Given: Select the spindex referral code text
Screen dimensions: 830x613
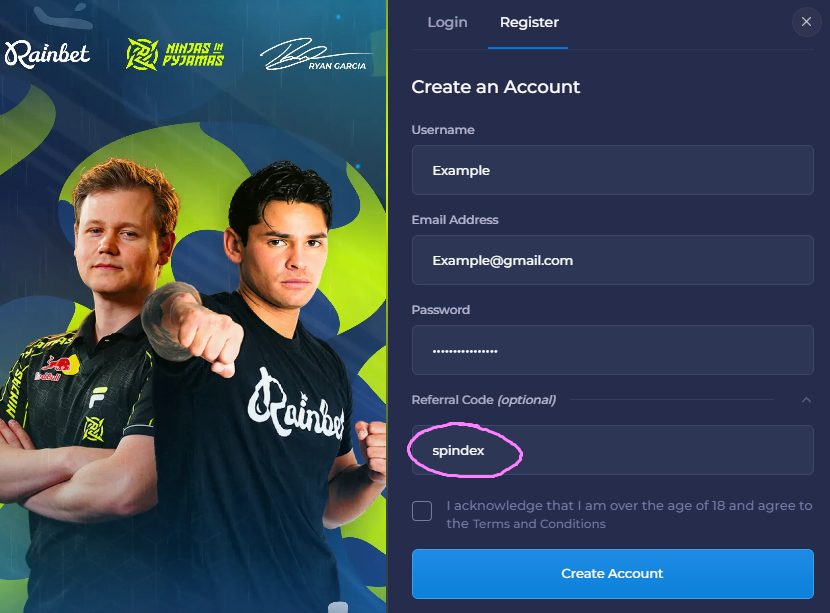Looking at the screenshot, I should (x=456, y=450).
